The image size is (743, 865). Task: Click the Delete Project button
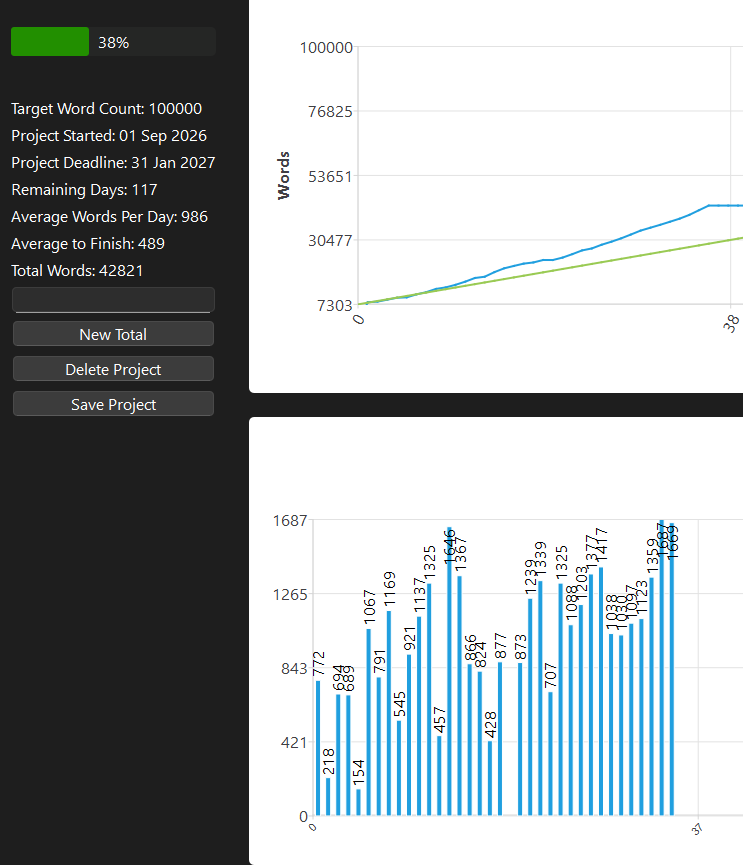click(x=113, y=369)
